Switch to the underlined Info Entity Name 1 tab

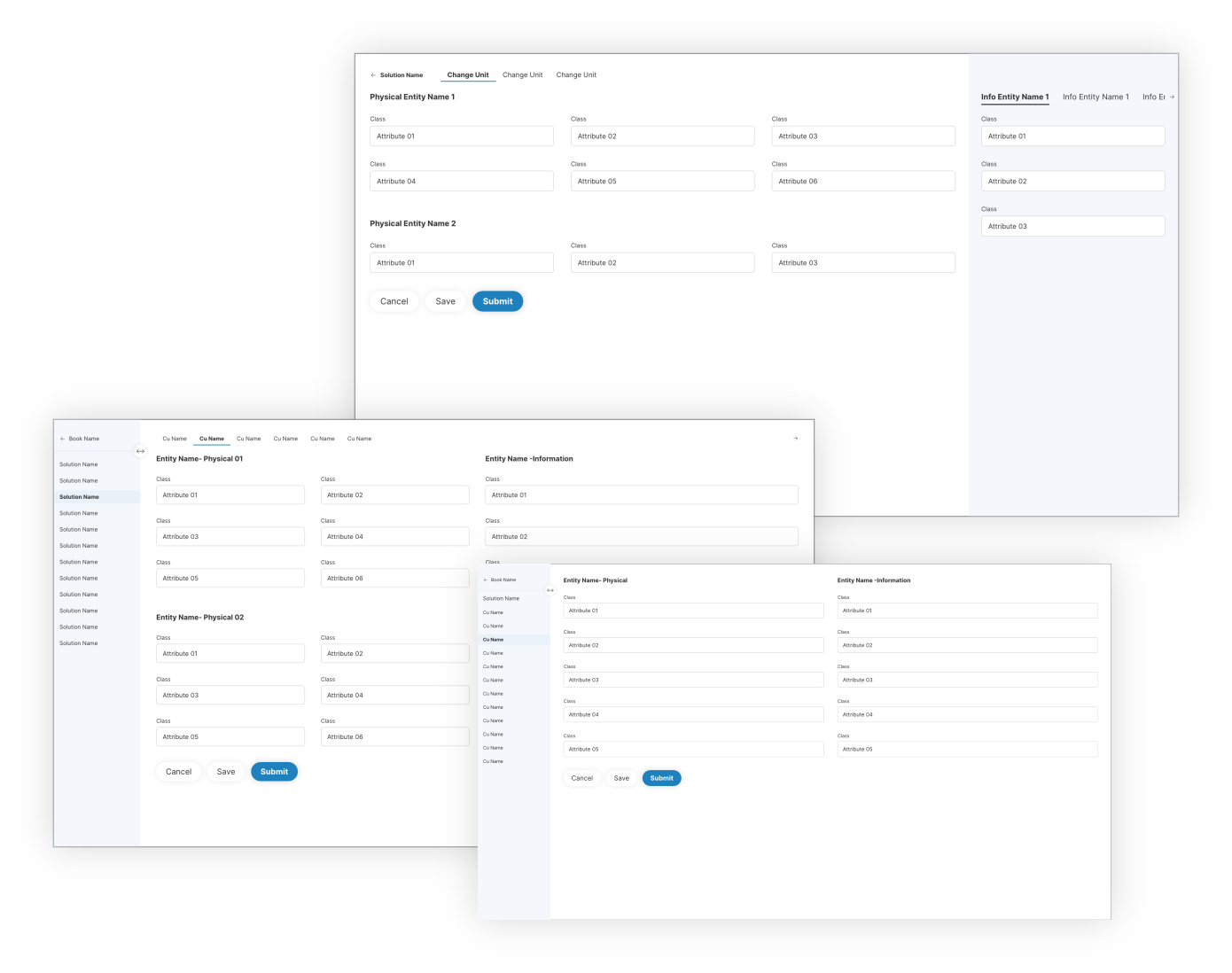(x=1015, y=97)
